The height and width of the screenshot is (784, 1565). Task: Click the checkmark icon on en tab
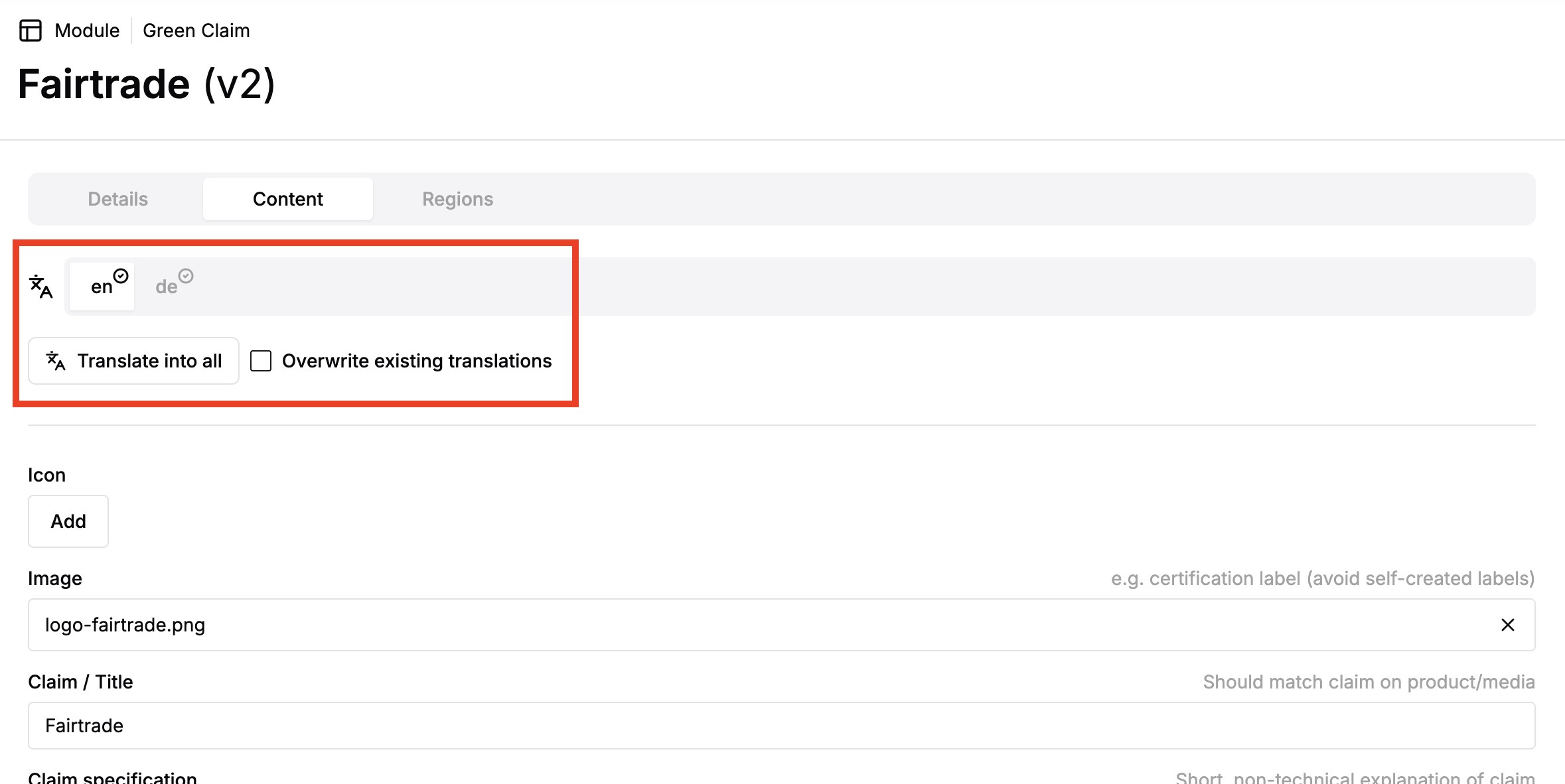[121, 276]
